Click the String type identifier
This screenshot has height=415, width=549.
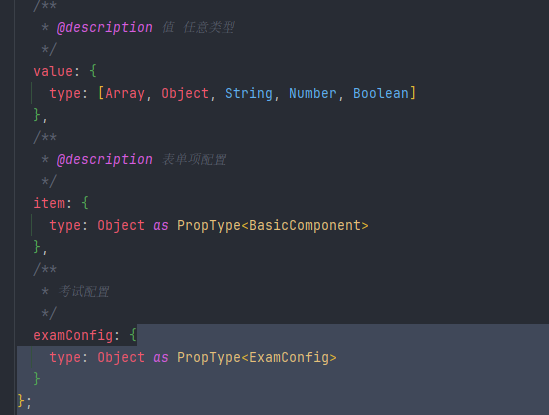pyautogui.click(x=249, y=94)
